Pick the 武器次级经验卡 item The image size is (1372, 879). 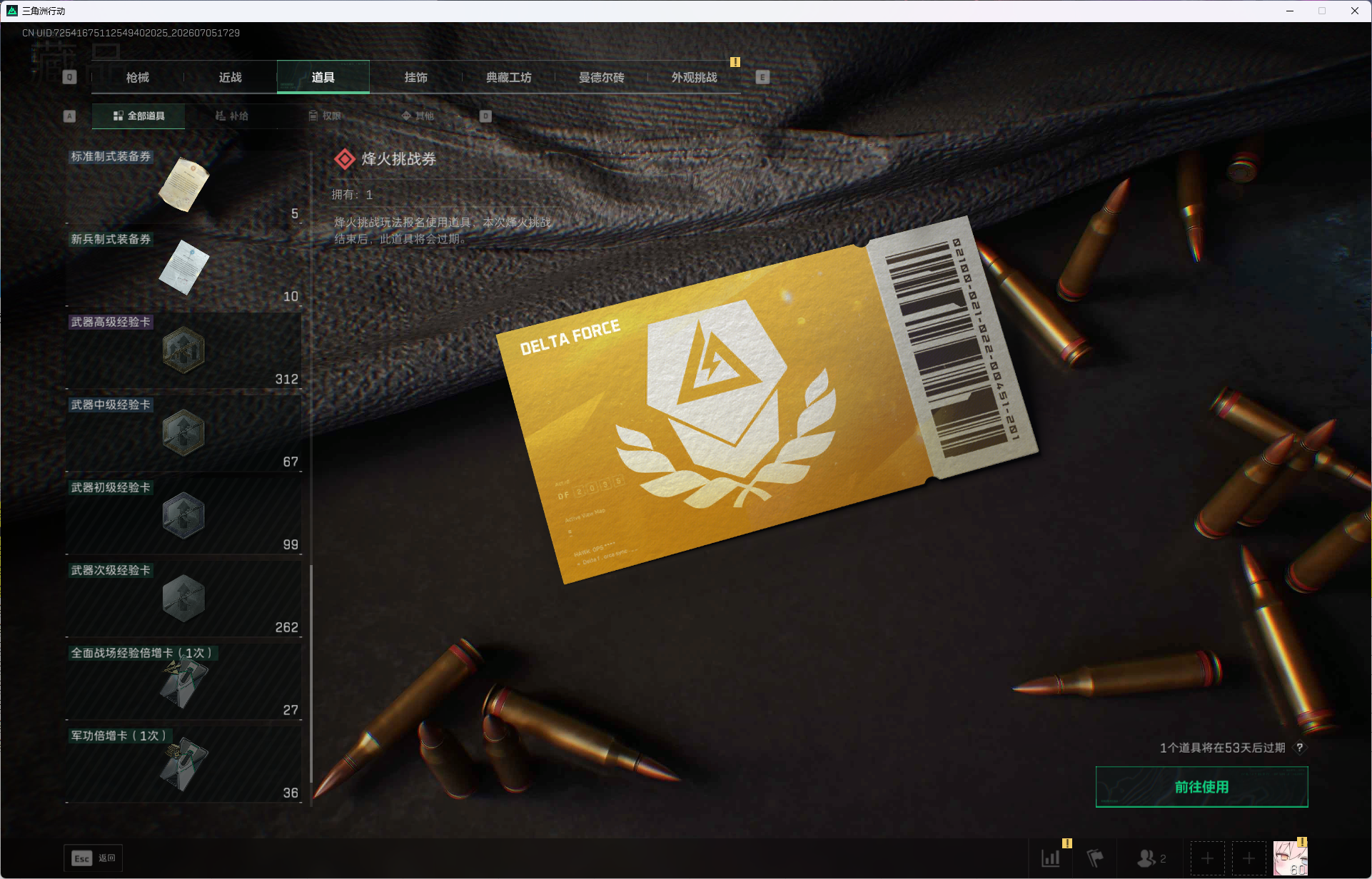[184, 599]
